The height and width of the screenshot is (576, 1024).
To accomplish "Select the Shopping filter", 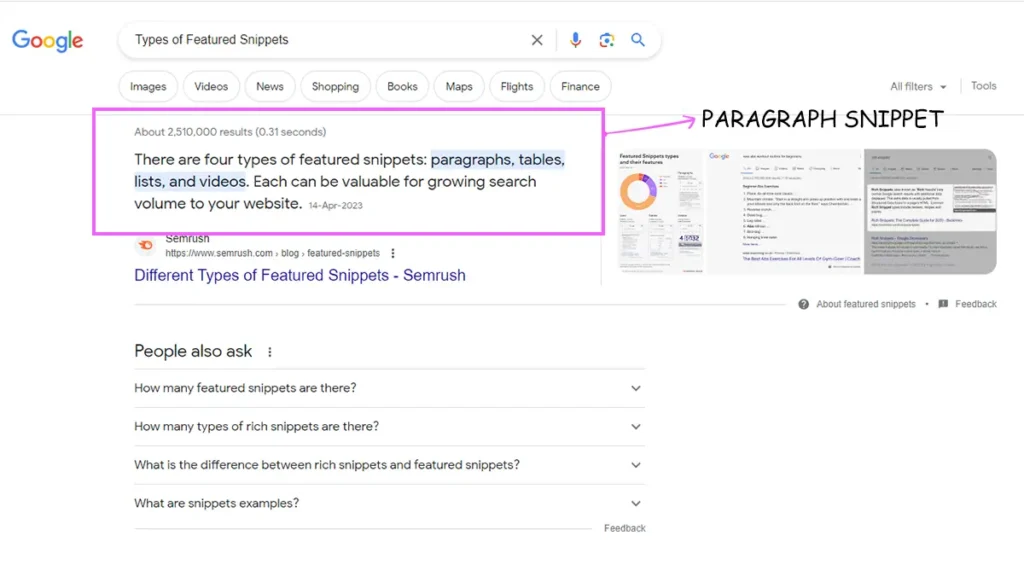I will click(x=335, y=86).
